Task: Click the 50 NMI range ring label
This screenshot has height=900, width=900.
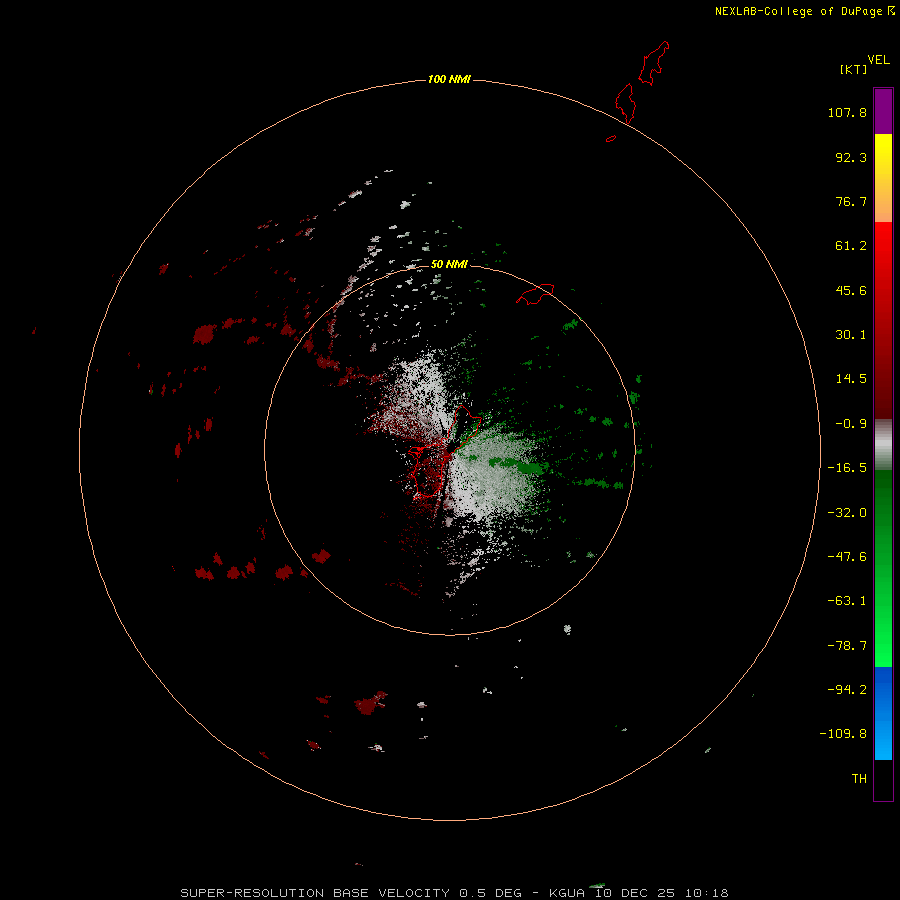Action: coord(449,264)
